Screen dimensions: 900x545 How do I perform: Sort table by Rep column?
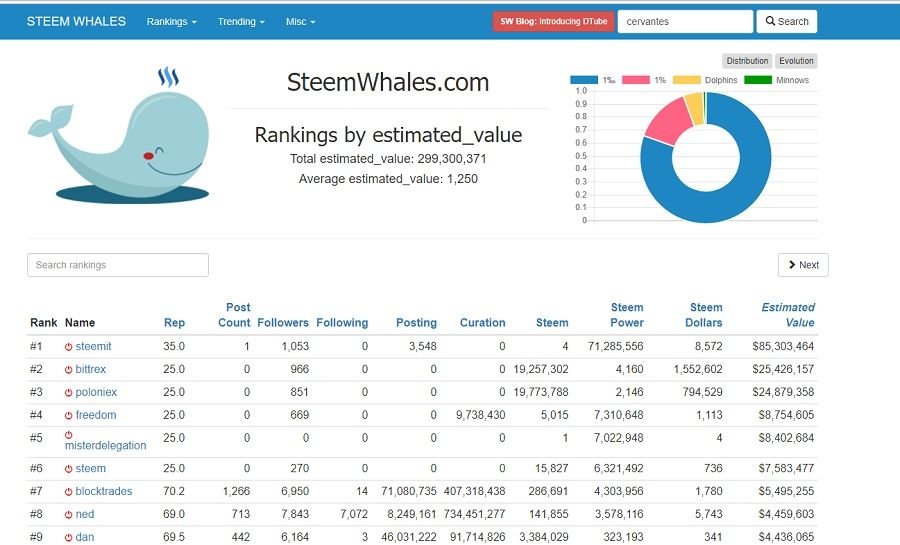click(x=174, y=322)
